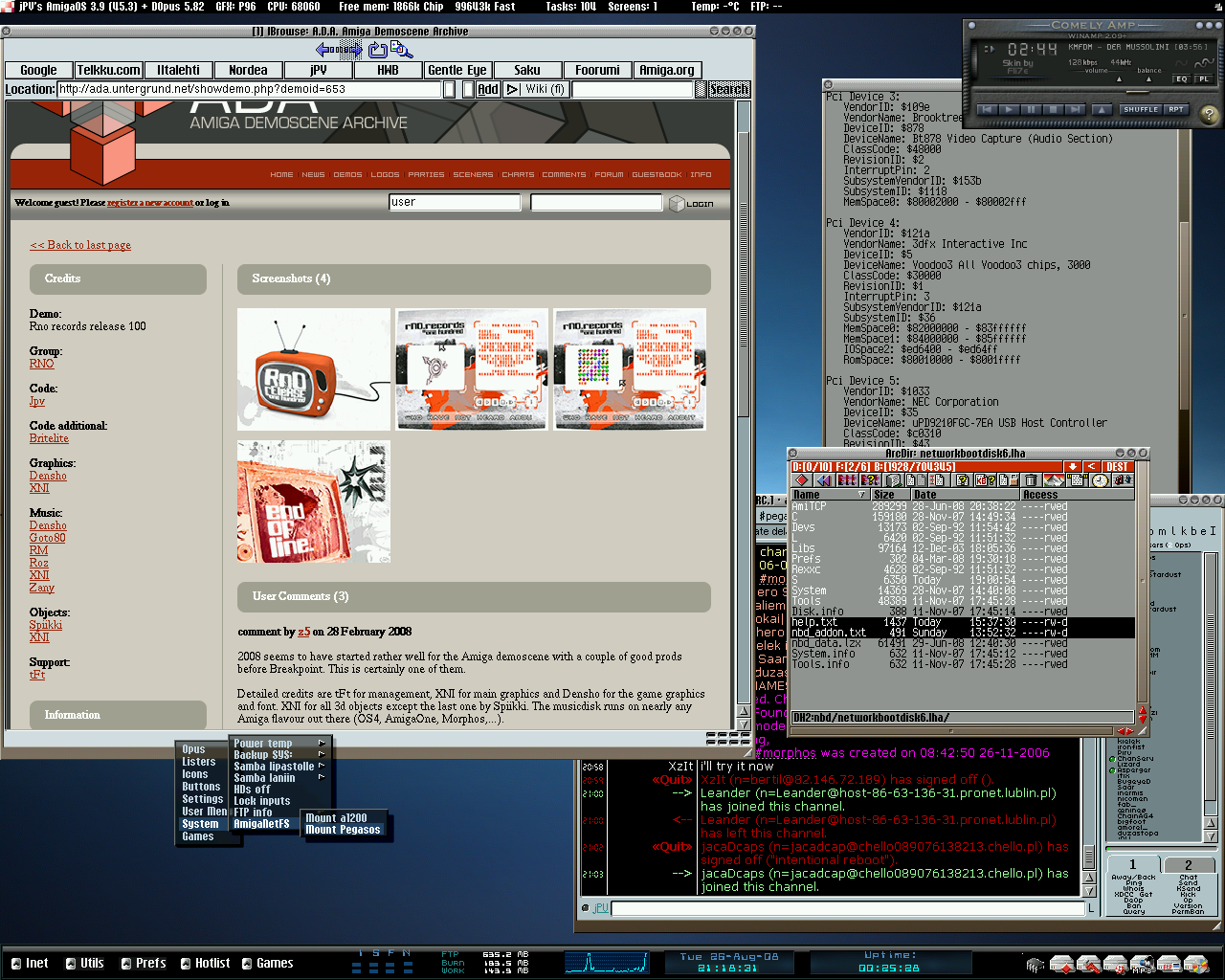
Task: Toggle RPT repeat mode in Winamp
Action: point(1176,110)
